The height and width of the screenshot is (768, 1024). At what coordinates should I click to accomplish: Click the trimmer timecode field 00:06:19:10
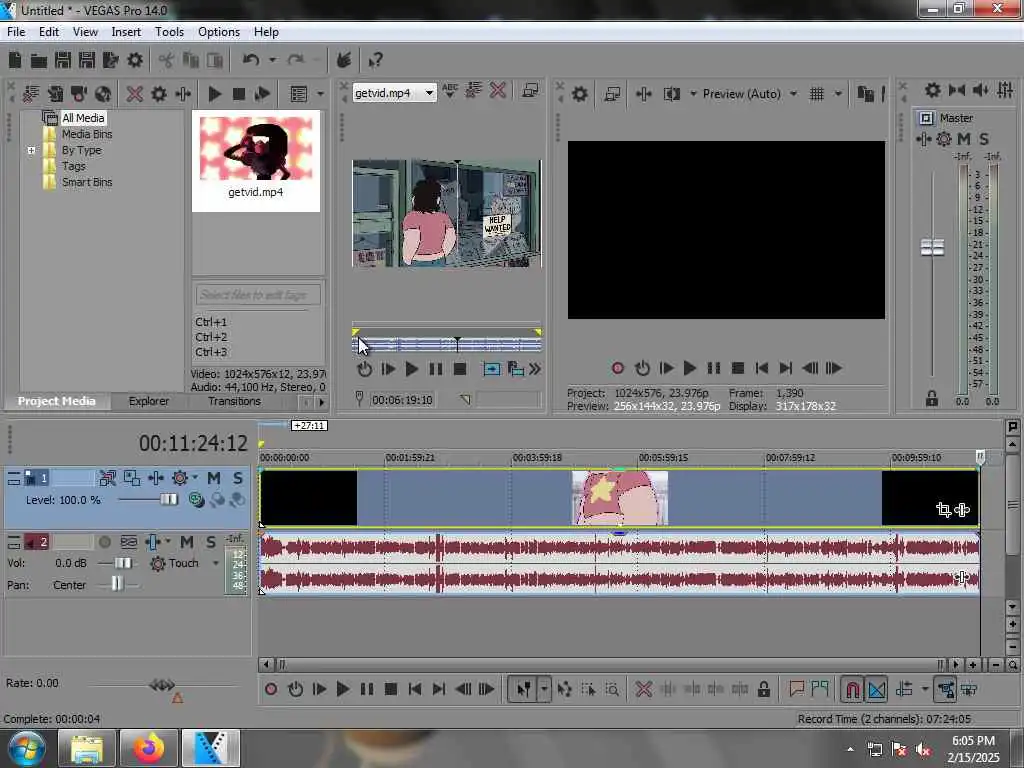[x=402, y=400]
